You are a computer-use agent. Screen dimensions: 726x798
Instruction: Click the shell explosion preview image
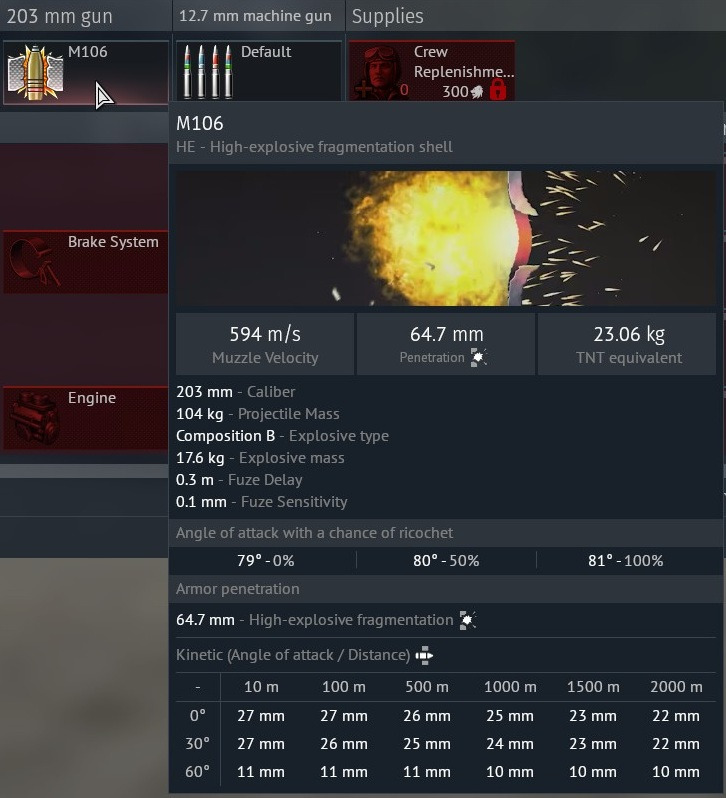point(446,238)
